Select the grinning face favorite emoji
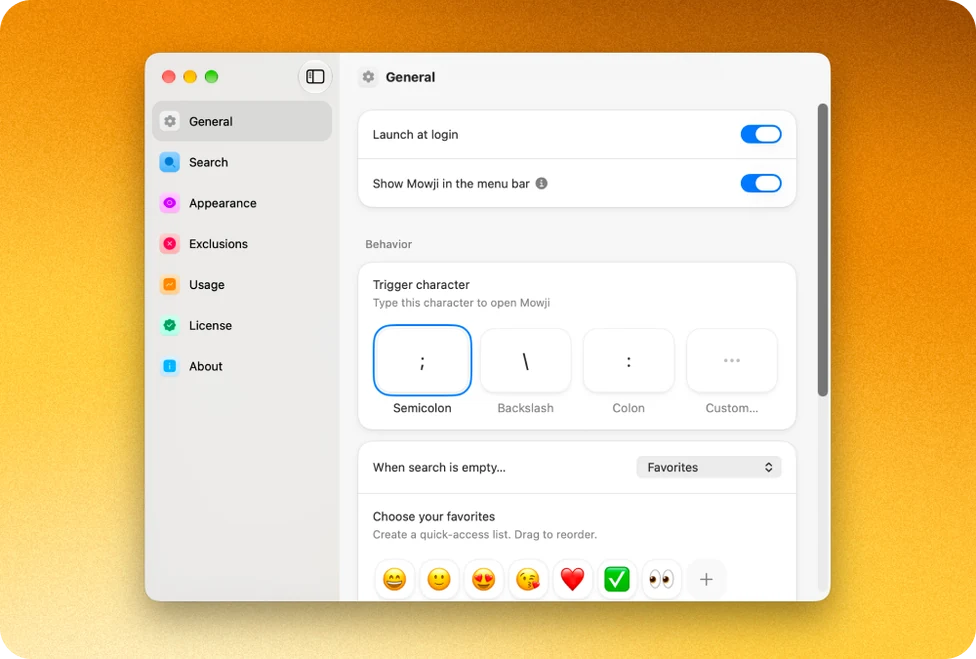The image size is (976, 659). [x=394, y=579]
